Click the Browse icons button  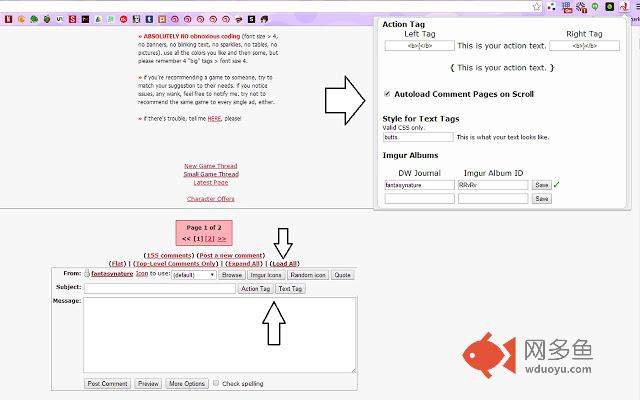click(x=232, y=275)
